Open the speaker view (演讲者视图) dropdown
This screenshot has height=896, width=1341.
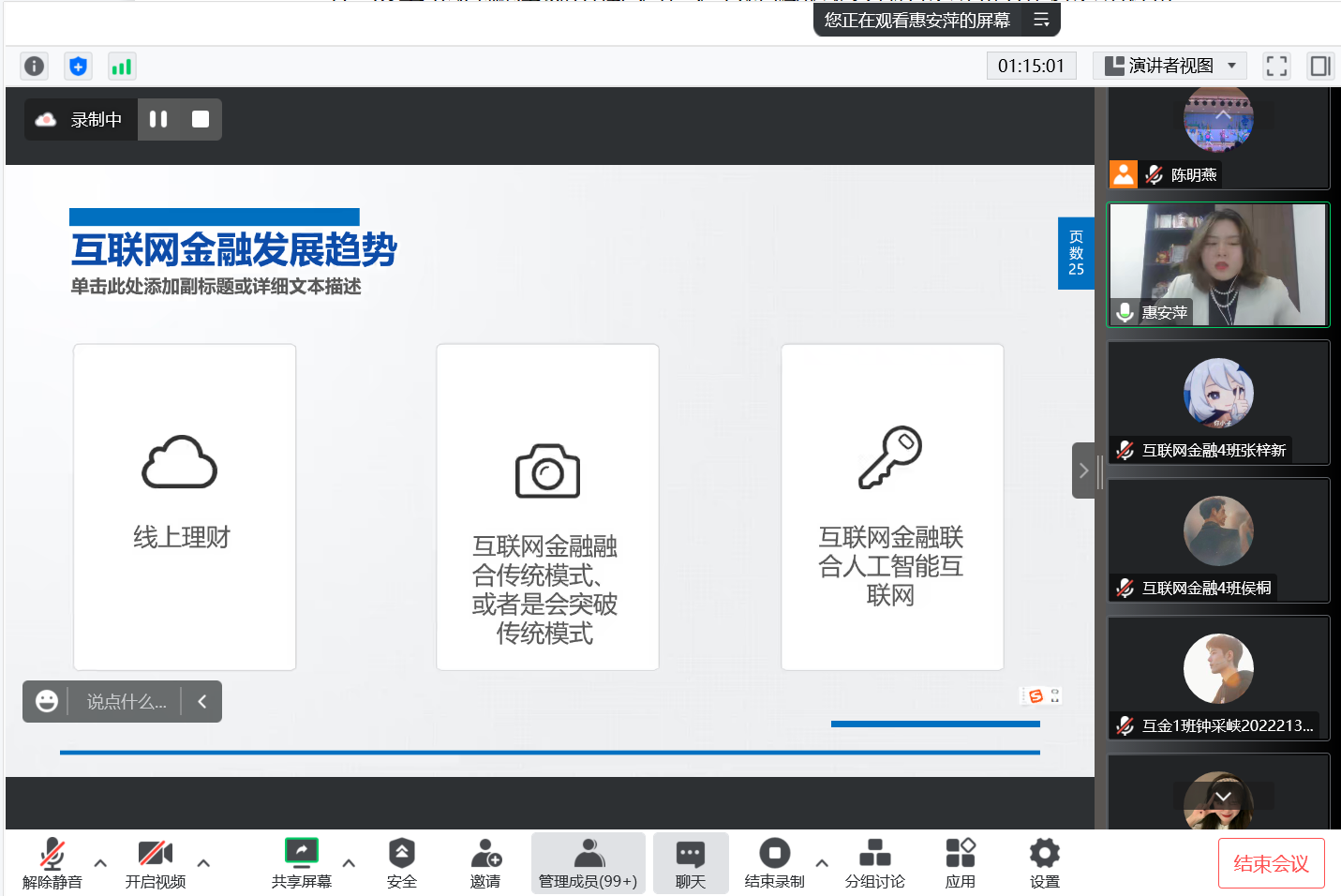[x=1170, y=66]
